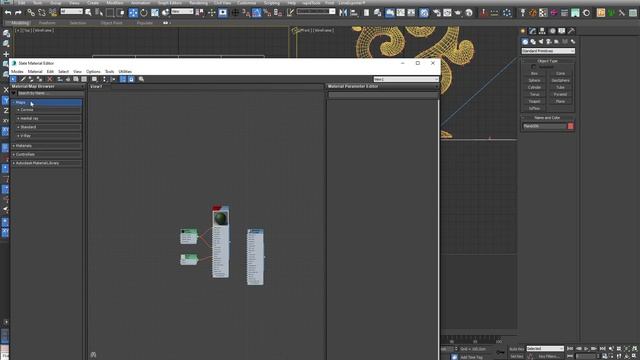The image size is (640, 360).
Task: Select the Lights category icon
Action: [541, 42]
